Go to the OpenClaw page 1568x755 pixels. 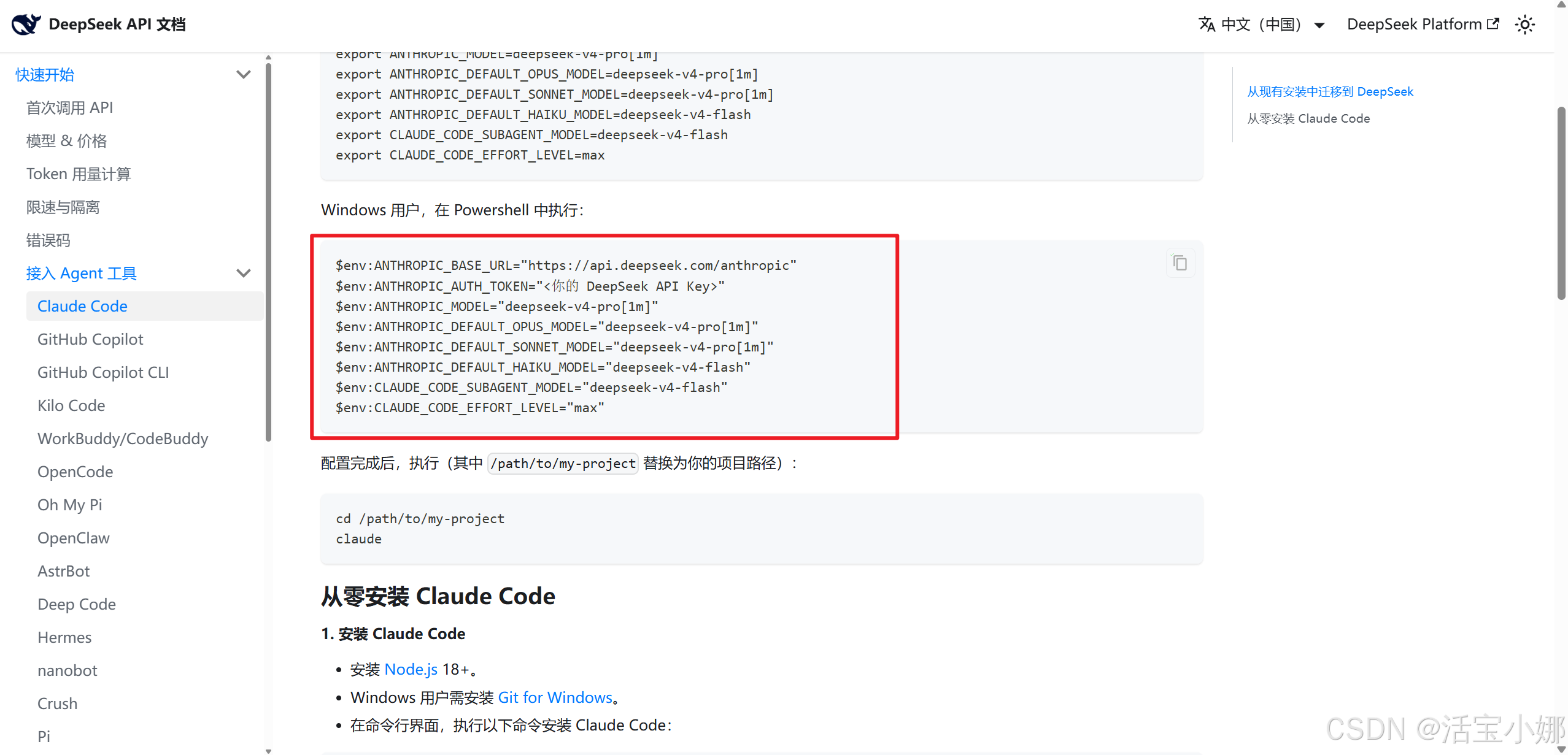click(74, 538)
